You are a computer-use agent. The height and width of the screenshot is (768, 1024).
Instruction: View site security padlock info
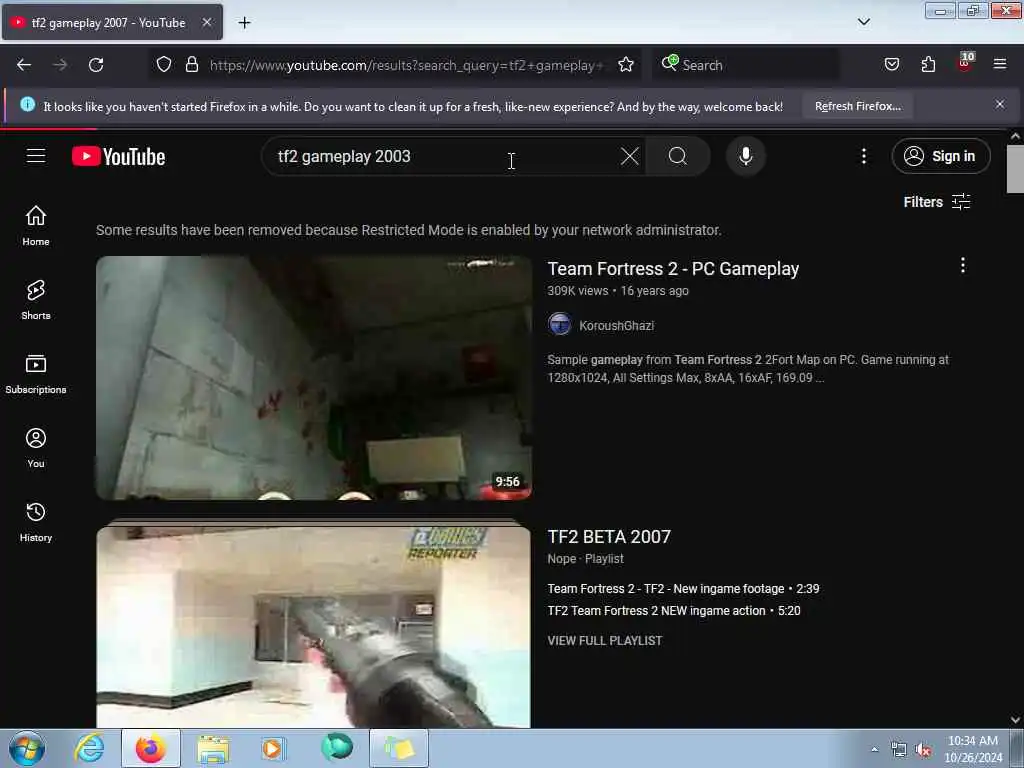(x=191, y=64)
